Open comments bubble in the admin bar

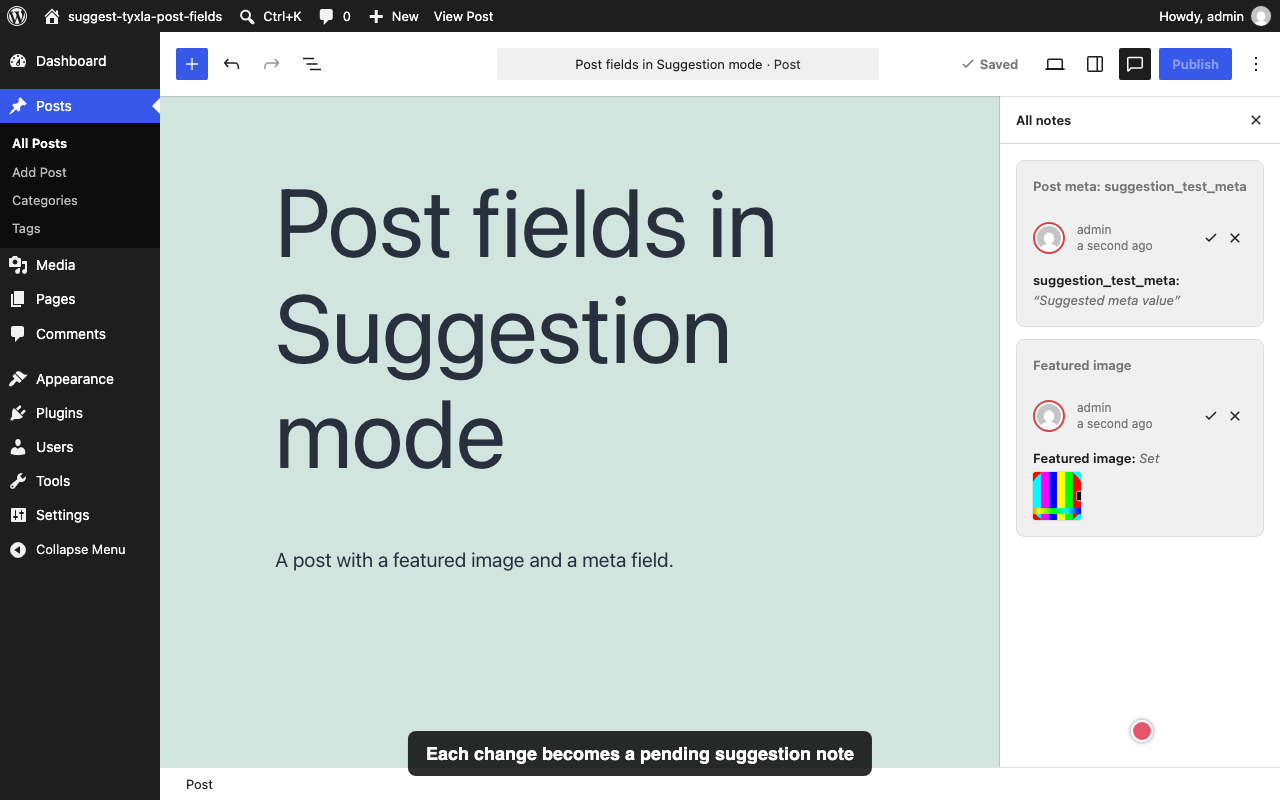(335, 16)
